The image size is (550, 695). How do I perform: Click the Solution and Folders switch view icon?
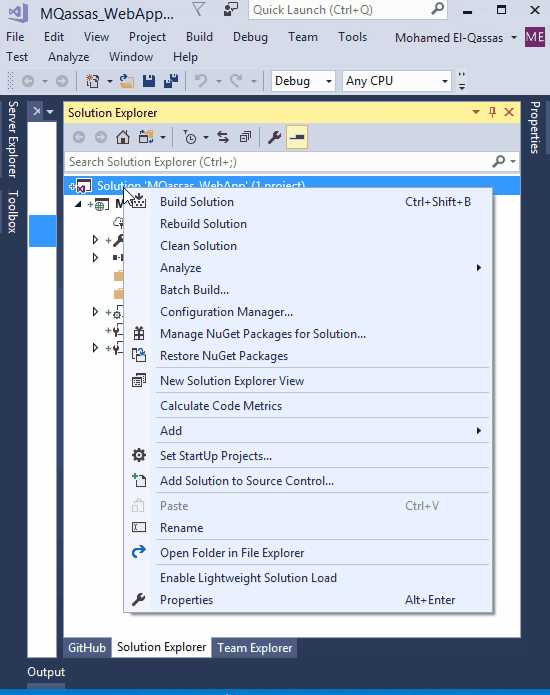[x=146, y=137]
